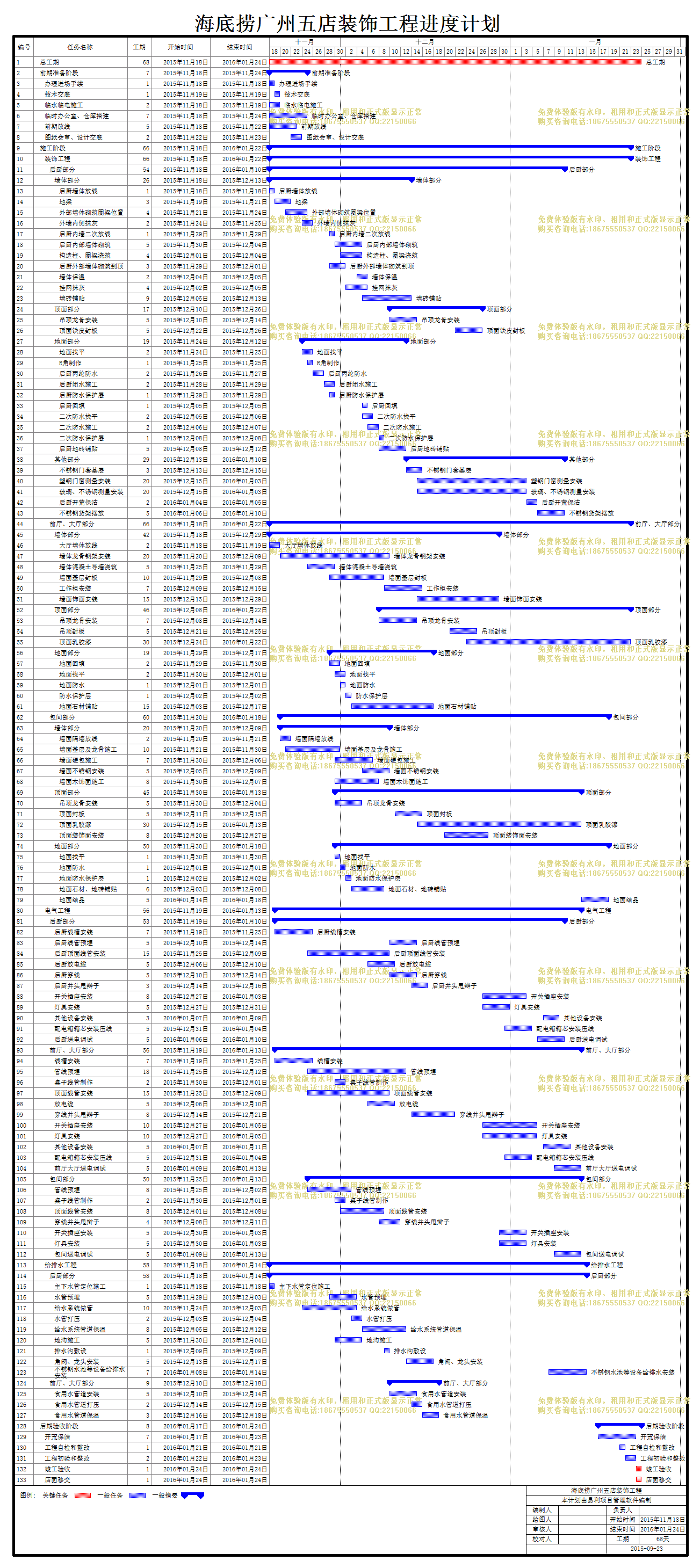The height and width of the screenshot is (1568, 700).
Task: Click the 构造柱、圈梁浇筑 task name cell
Action: tap(85, 256)
